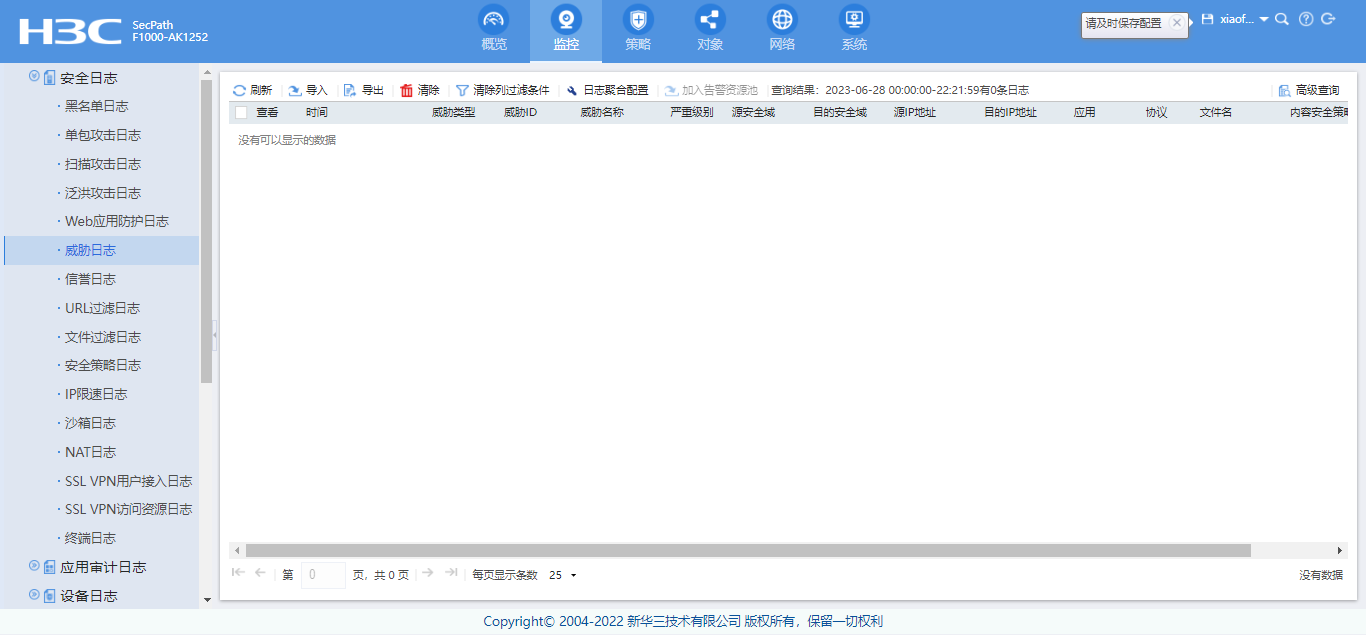Open 高级查询 advanced query

click(x=1309, y=90)
